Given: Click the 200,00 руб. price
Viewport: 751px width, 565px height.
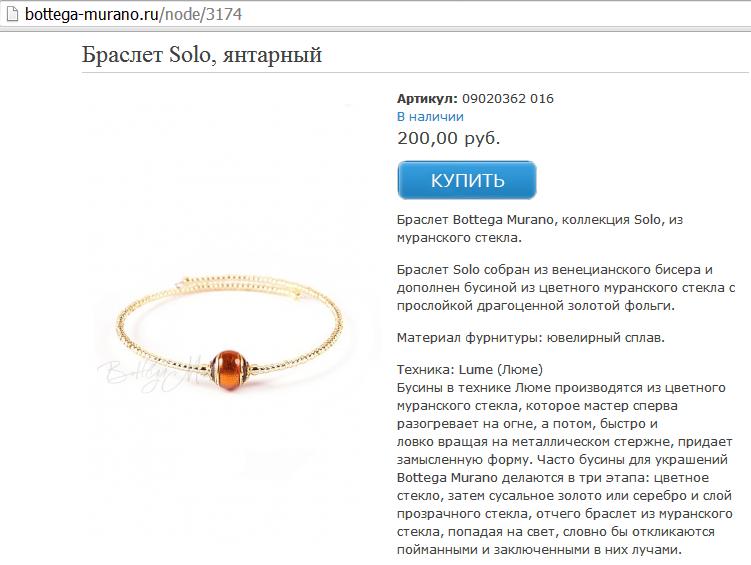Looking at the screenshot, I should coord(449,138).
